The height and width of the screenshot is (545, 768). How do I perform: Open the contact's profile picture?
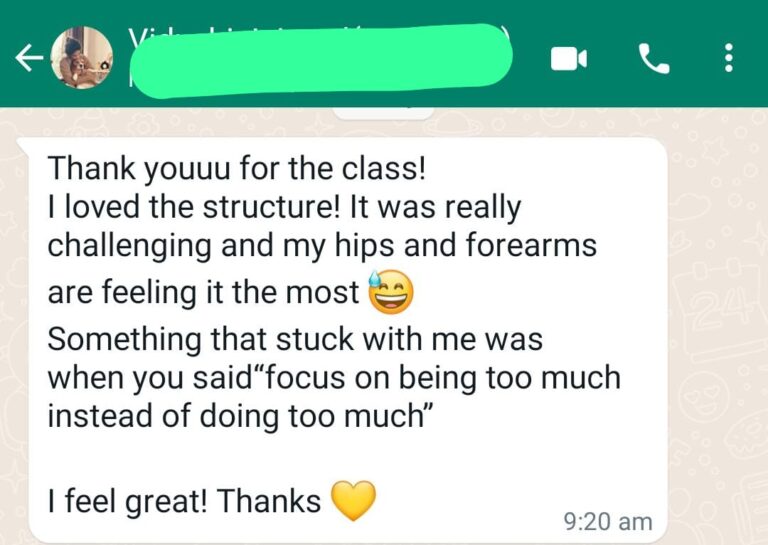coord(82,57)
